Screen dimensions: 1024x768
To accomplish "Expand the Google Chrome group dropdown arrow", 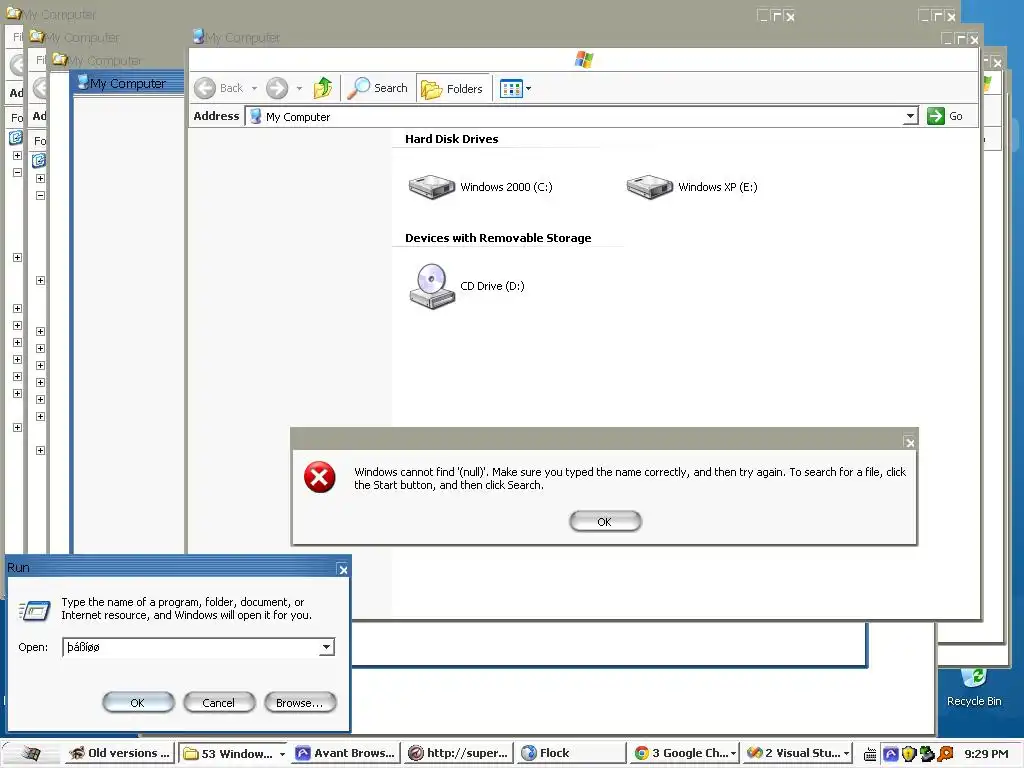I will click(733, 754).
